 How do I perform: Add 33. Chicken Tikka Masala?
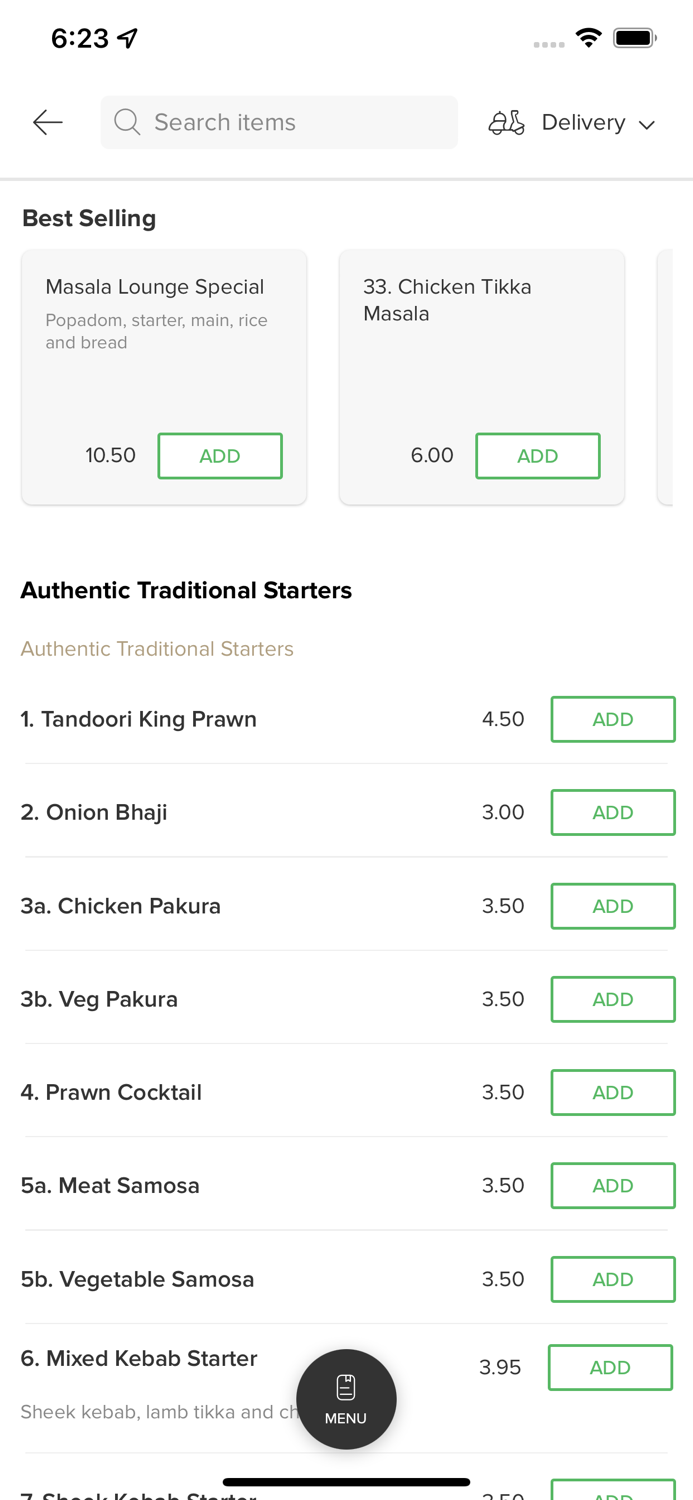pyautogui.click(x=537, y=456)
